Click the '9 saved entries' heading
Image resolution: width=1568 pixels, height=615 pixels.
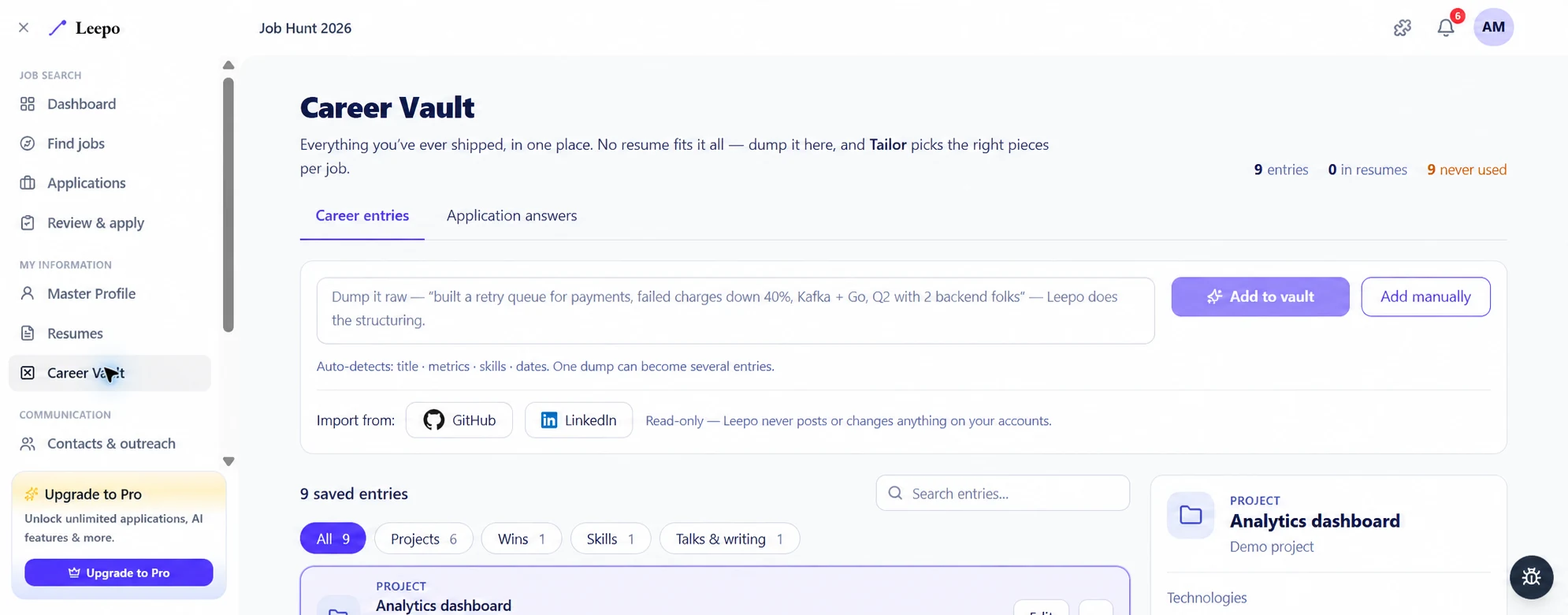click(354, 494)
